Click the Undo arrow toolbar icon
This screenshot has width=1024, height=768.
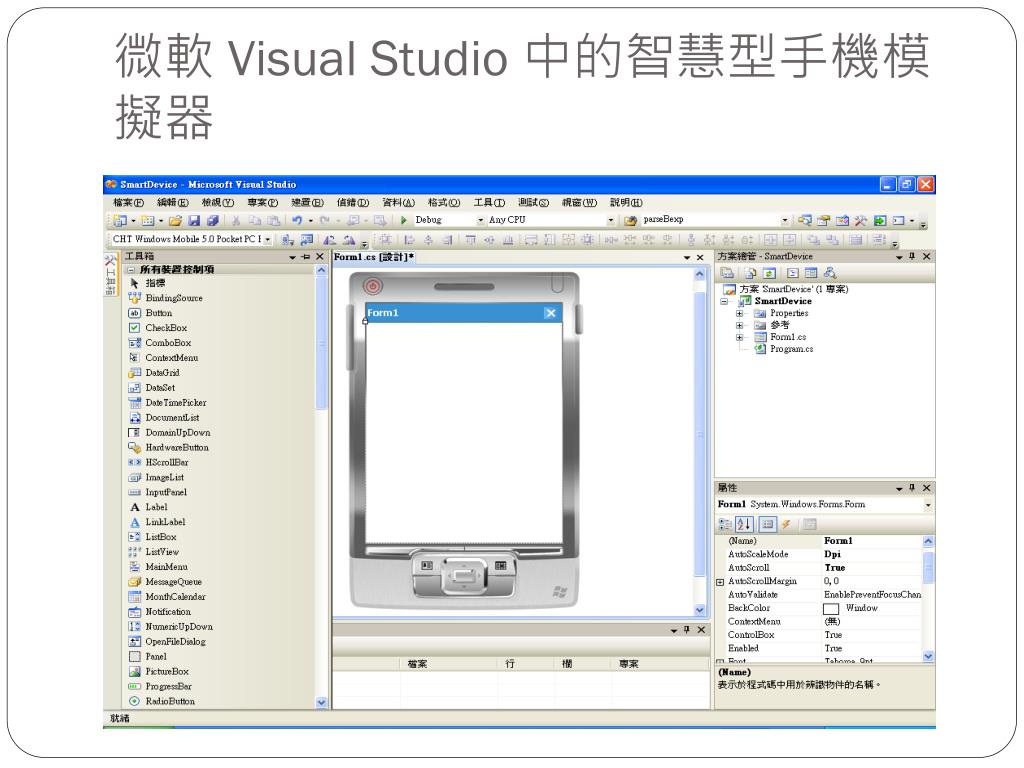click(x=297, y=221)
